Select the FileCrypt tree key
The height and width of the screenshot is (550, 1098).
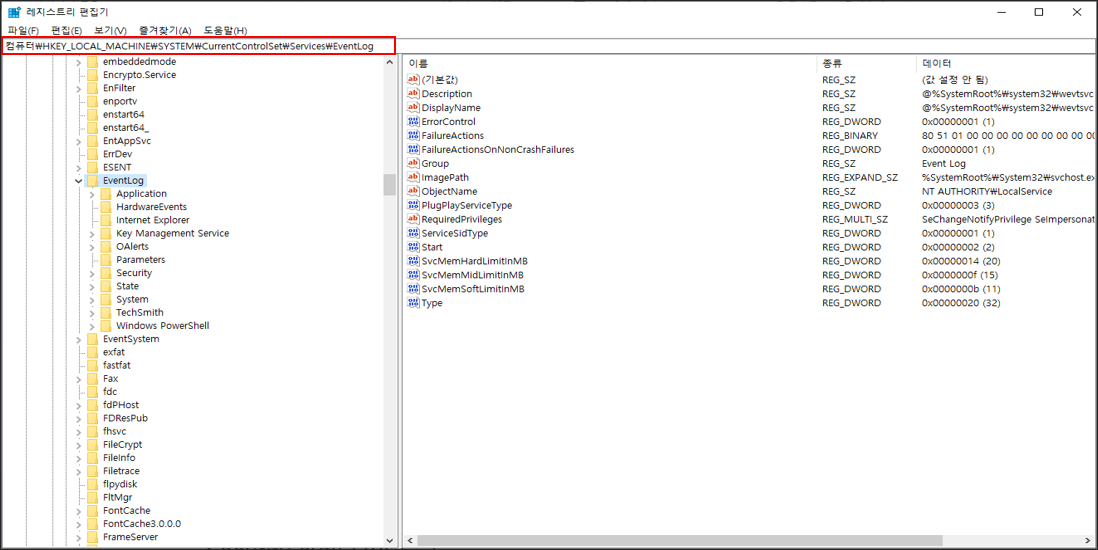click(x=123, y=445)
